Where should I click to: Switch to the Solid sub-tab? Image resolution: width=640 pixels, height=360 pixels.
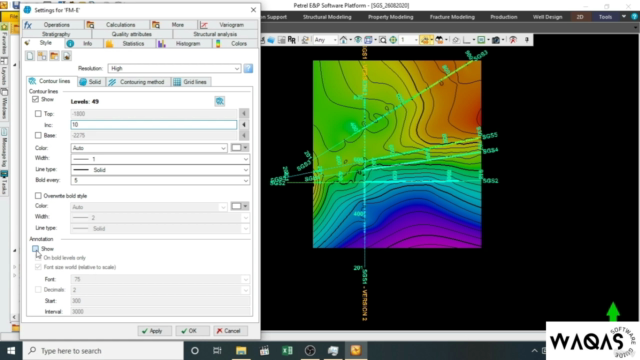90,82
